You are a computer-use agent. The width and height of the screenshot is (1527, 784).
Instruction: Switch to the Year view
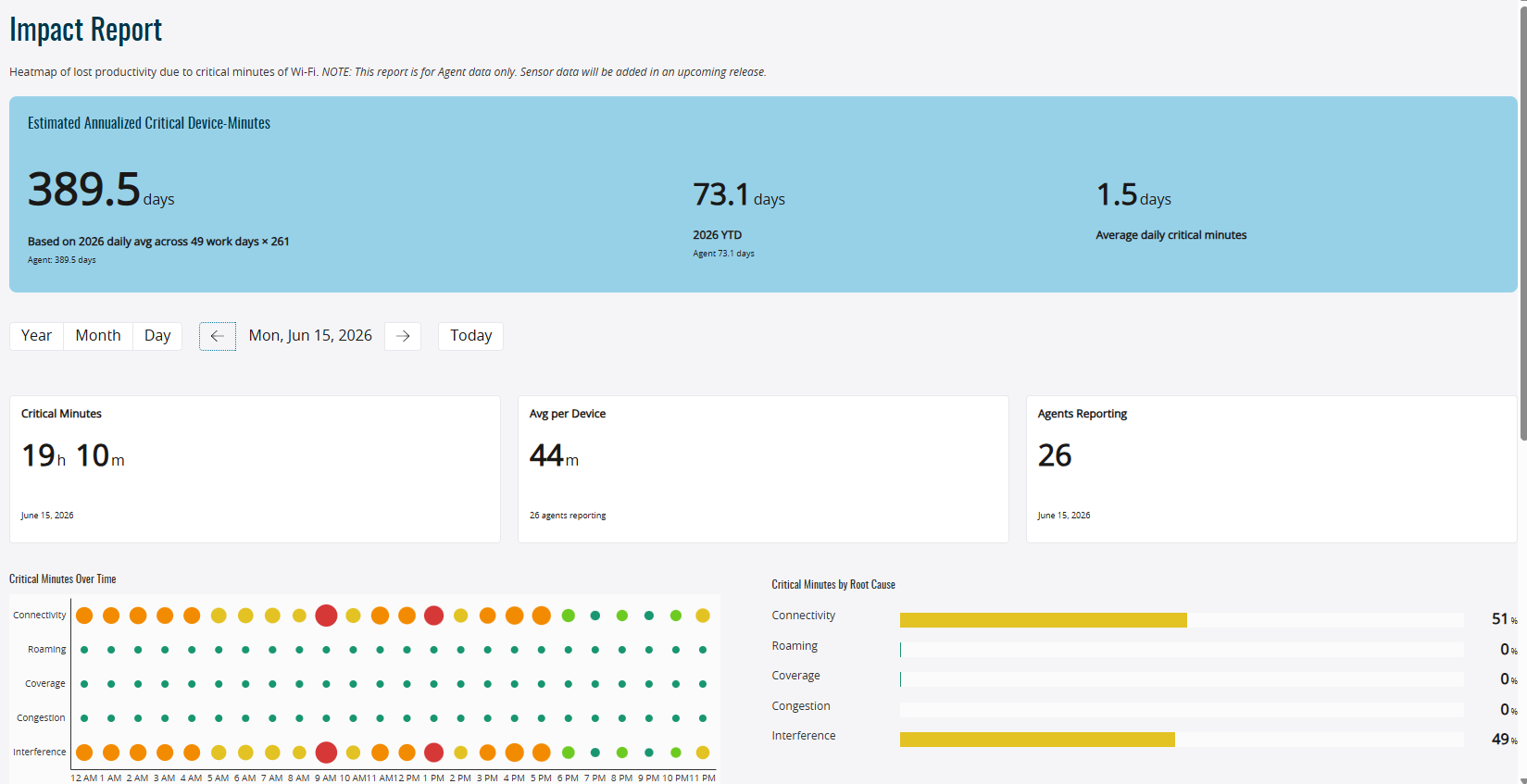(36, 336)
